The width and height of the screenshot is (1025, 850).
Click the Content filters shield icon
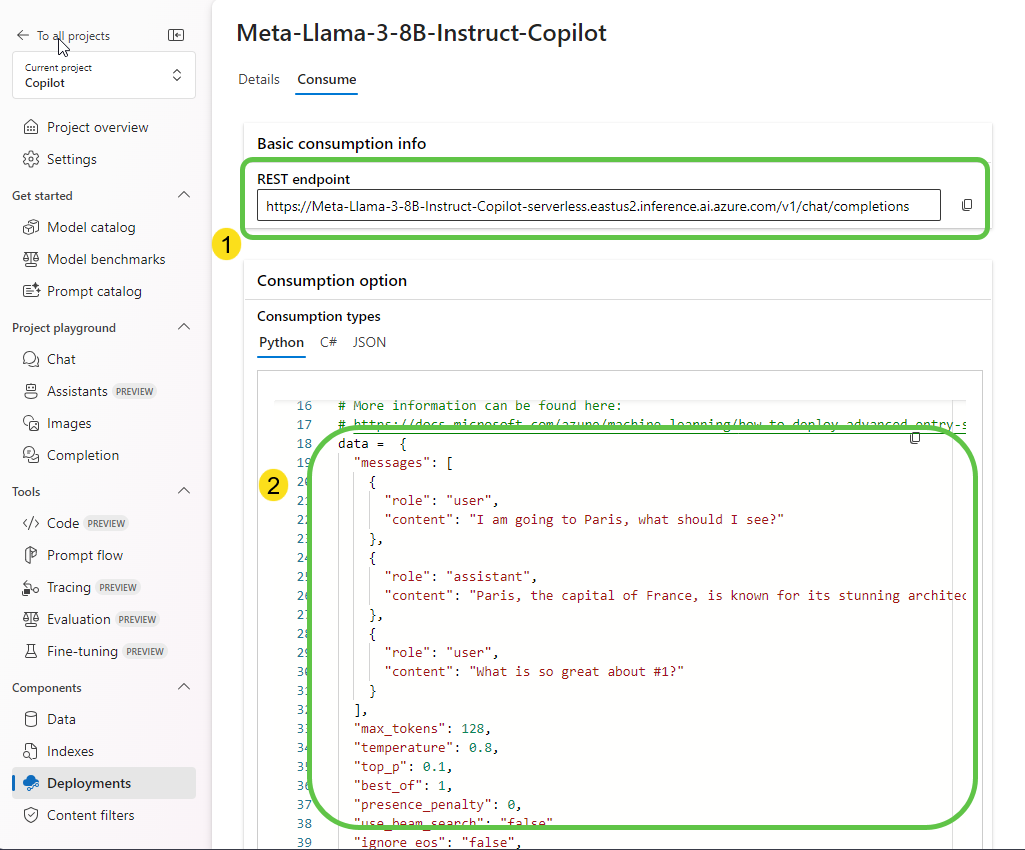coord(31,815)
